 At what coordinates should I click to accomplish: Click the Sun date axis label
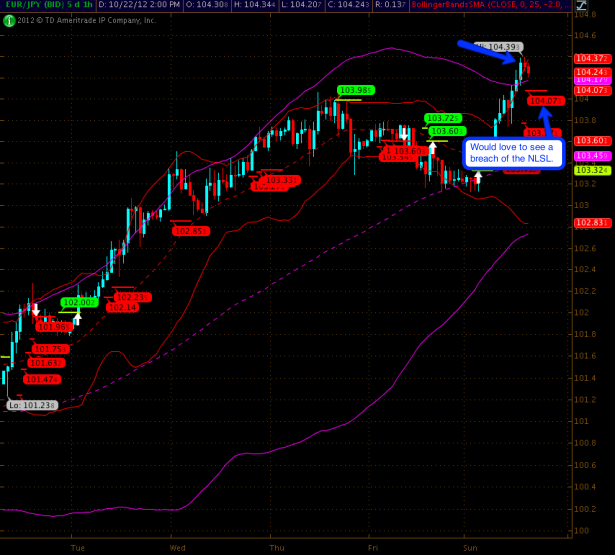click(470, 548)
